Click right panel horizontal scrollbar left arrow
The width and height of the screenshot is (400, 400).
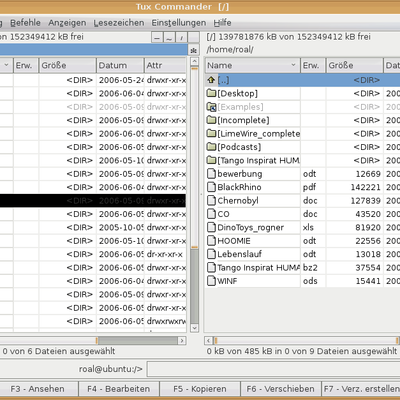pos(208,341)
